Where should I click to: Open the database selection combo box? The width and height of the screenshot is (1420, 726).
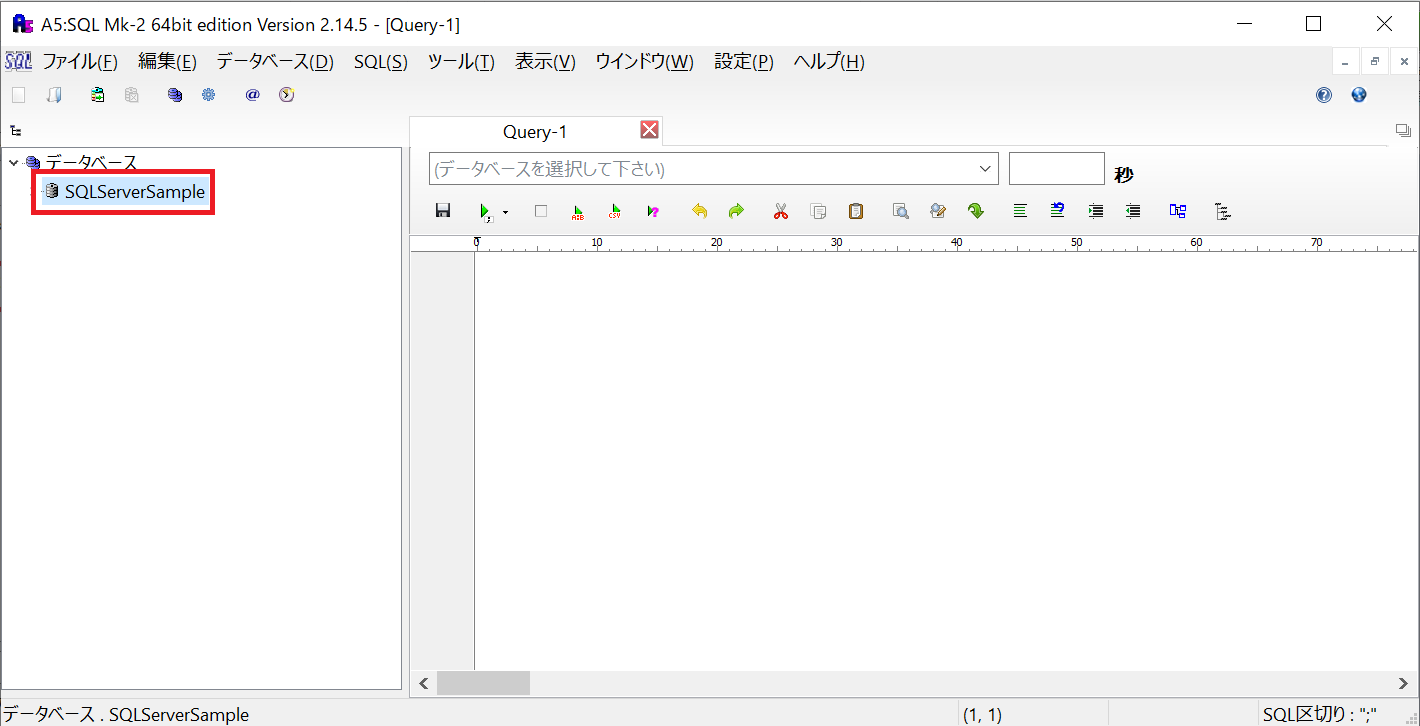point(714,169)
